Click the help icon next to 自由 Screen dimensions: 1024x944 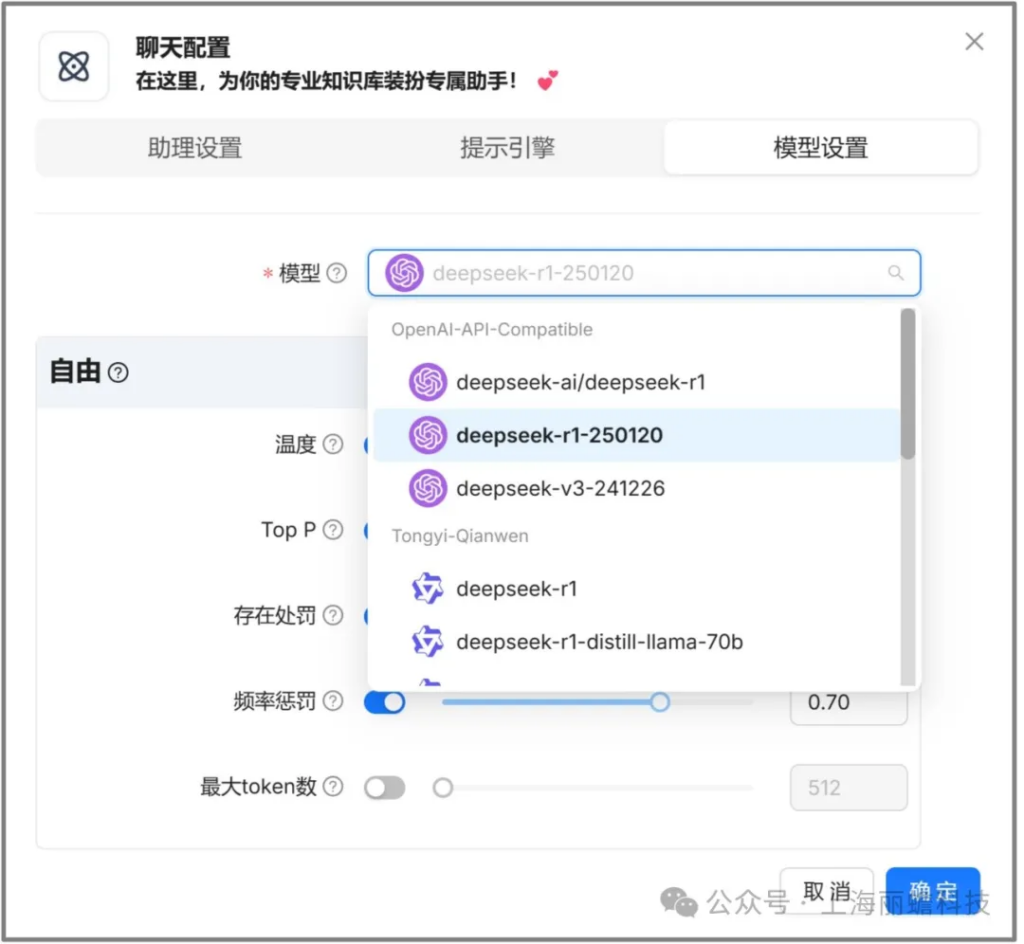118,373
